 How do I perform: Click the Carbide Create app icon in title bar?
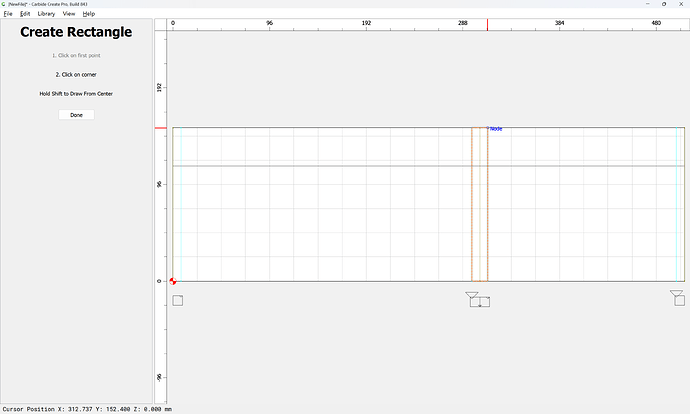click(x=4, y=4)
